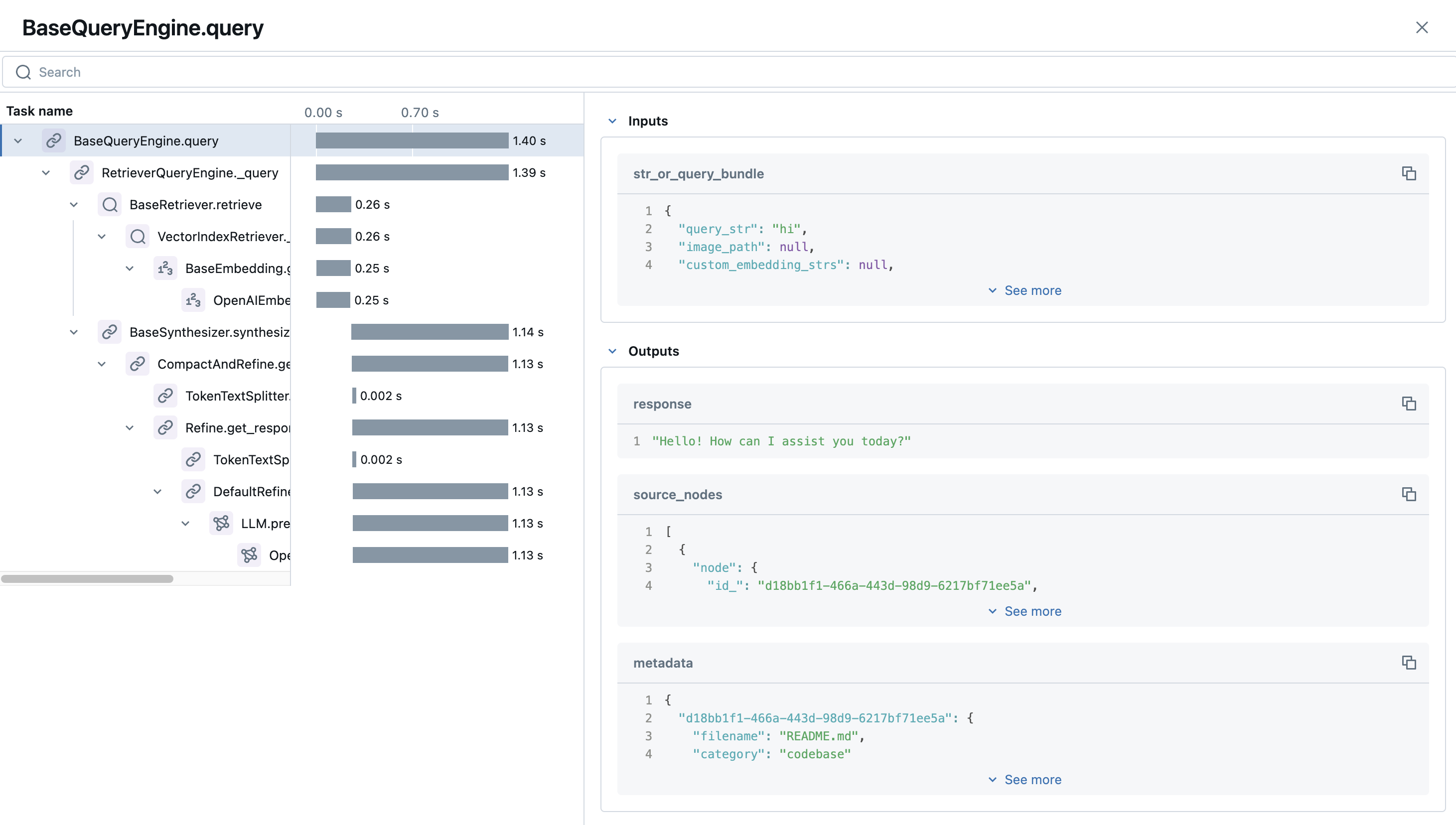Screen dimensions: 1456x825
Task: Collapse the Inputs section
Action: [612, 120]
